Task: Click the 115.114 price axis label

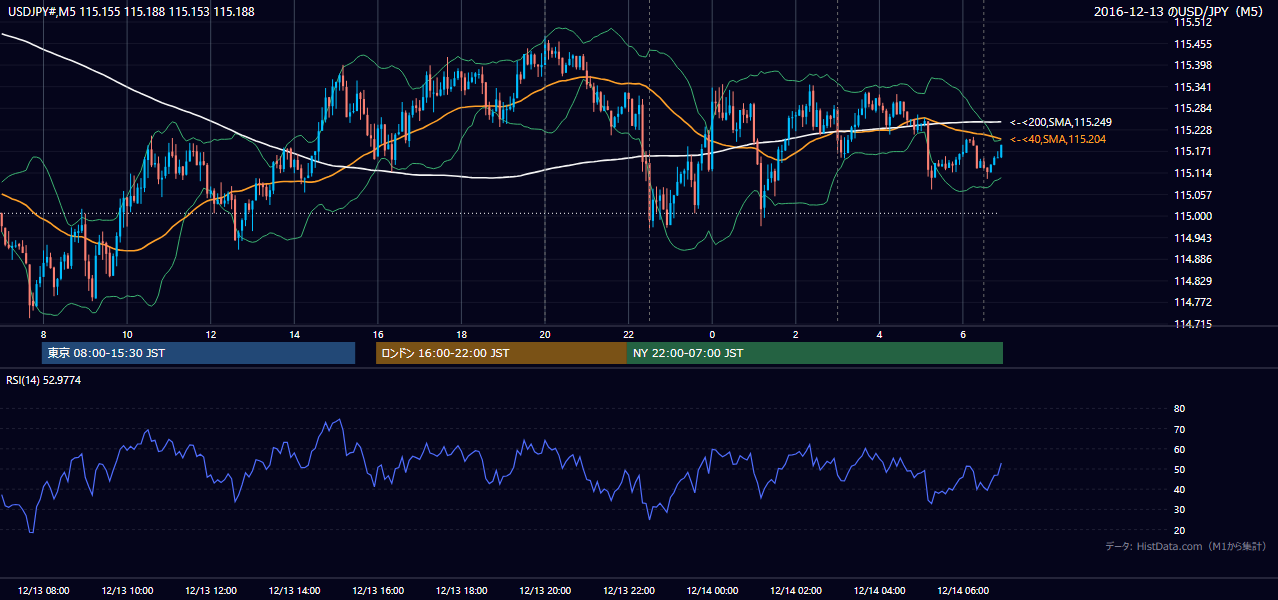Action: click(x=1192, y=173)
